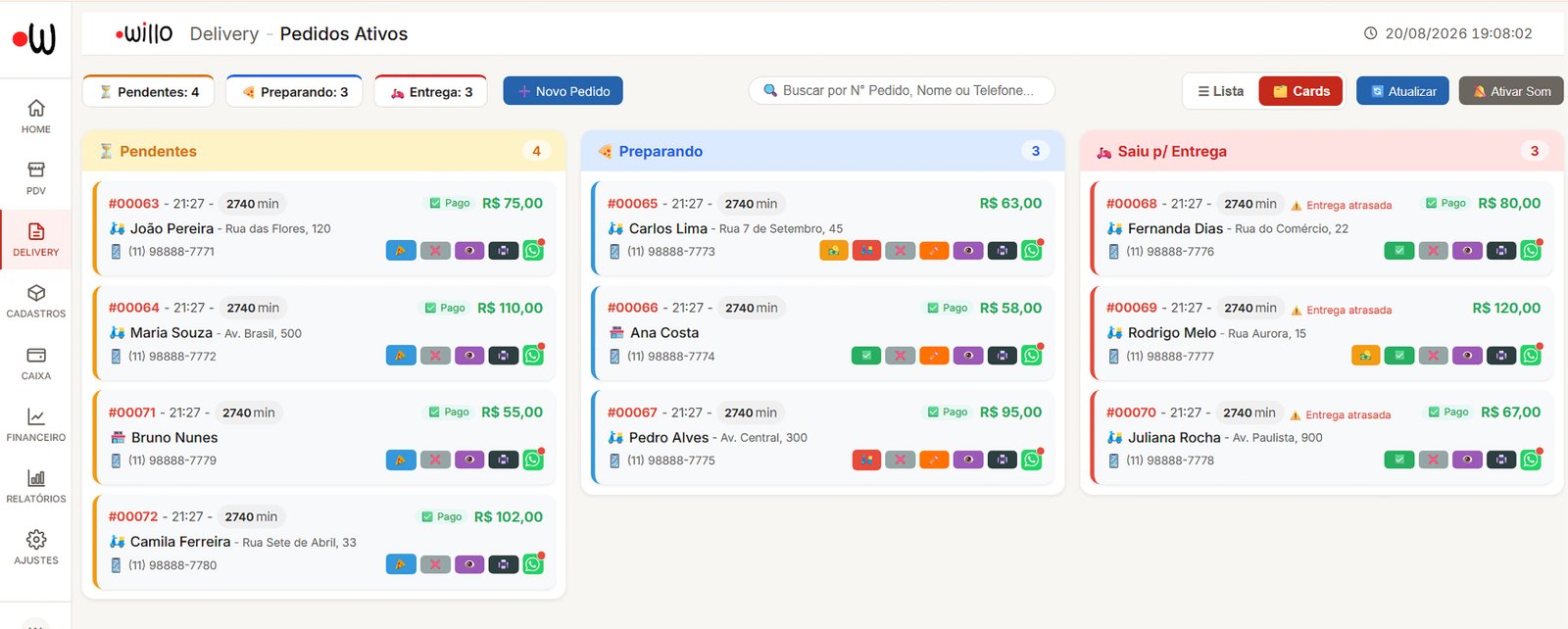View Camila Ferreira's order details eye icon
Viewport: 1568px width, 629px height.
(x=469, y=564)
